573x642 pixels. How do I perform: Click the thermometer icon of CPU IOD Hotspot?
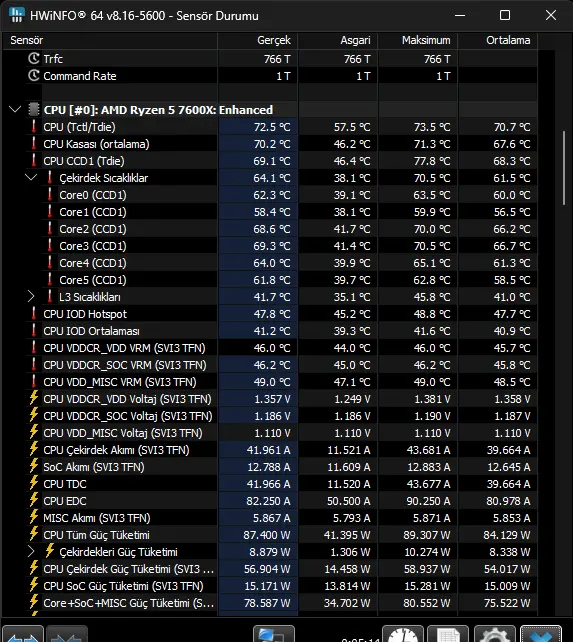[34, 314]
